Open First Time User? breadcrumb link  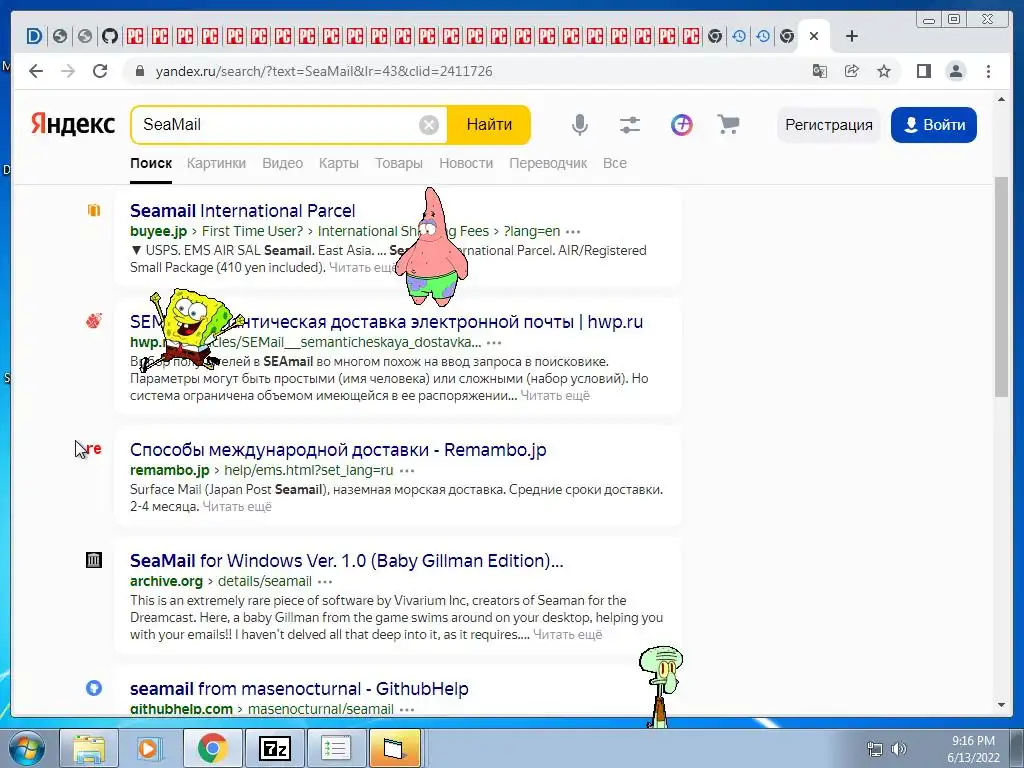point(252,231)
